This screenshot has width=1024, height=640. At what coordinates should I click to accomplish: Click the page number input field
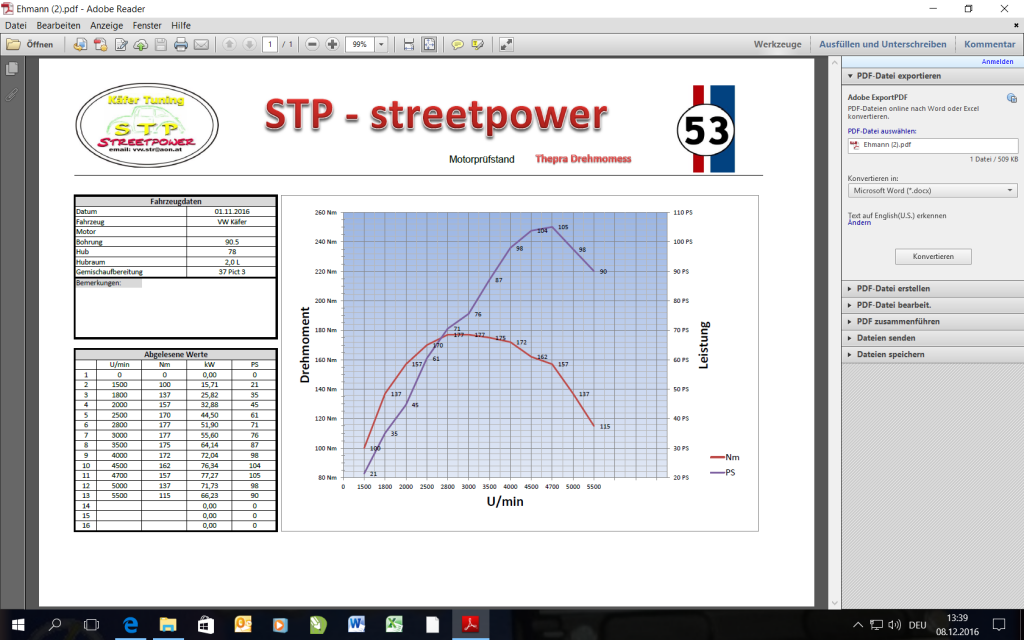[x=270, y=44]
